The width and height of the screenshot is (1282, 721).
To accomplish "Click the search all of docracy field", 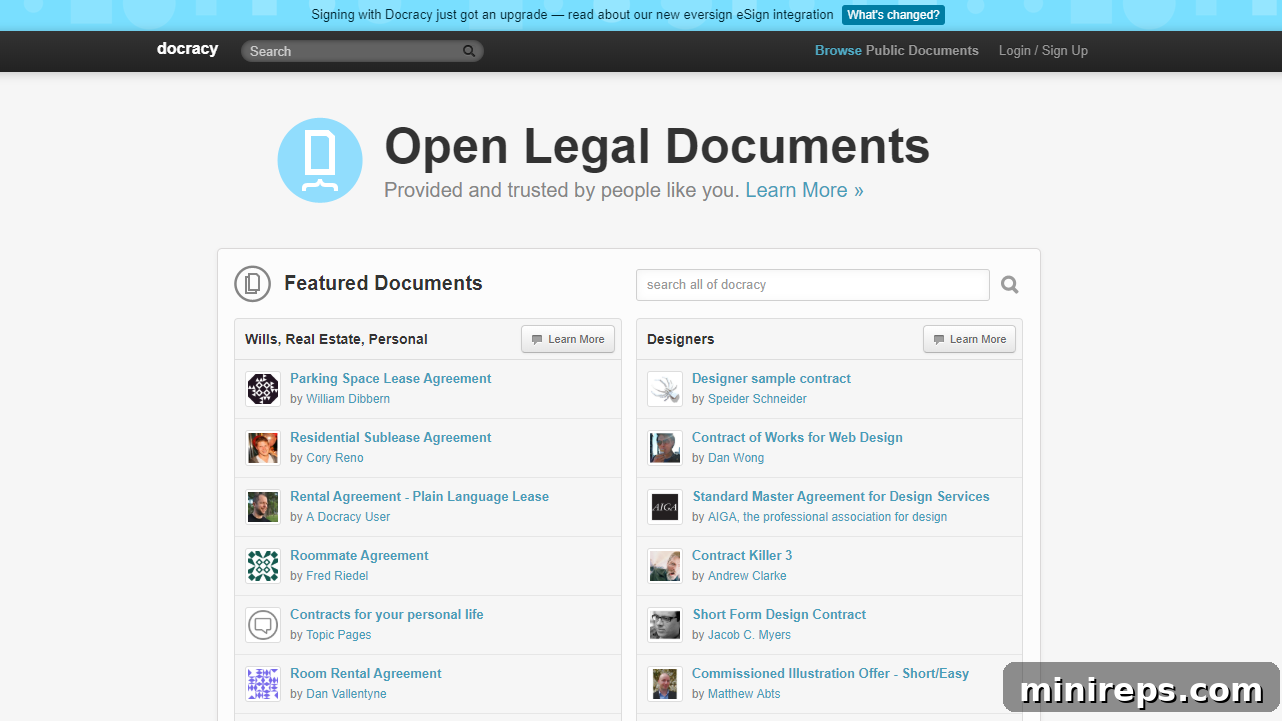I will pos(813,285).
